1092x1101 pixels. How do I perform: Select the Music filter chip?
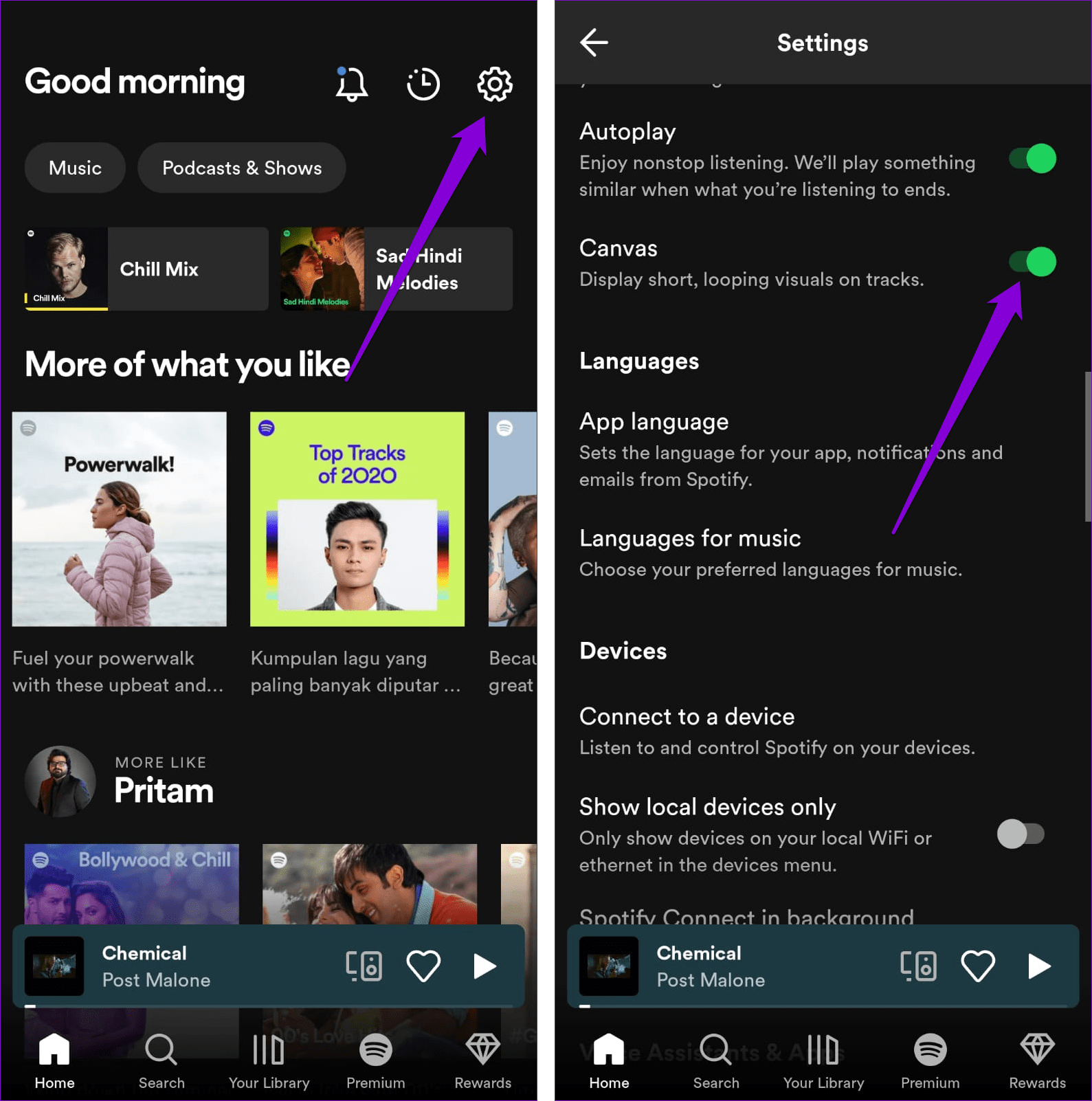75,168
